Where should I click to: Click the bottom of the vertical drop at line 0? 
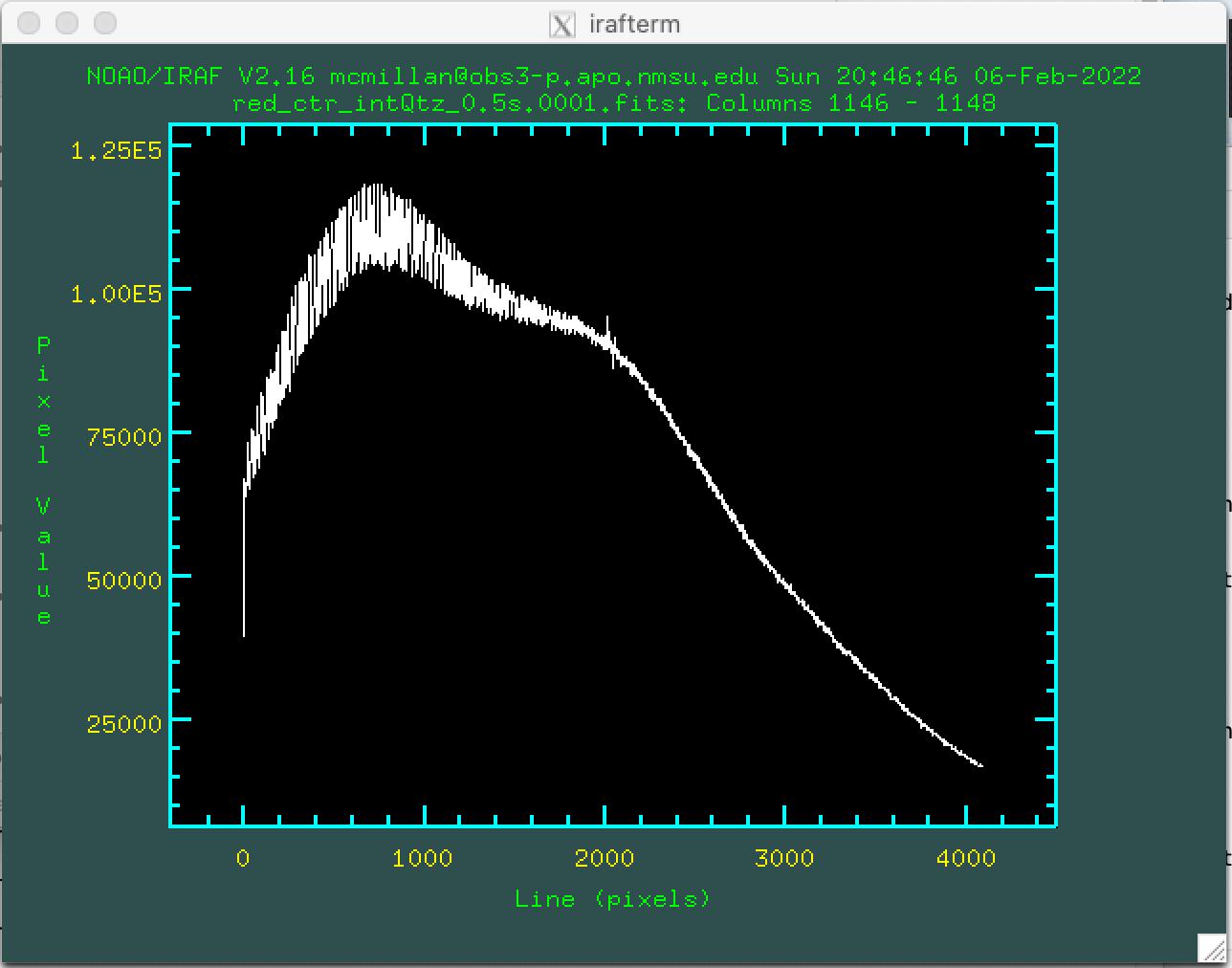click(244, 631)
